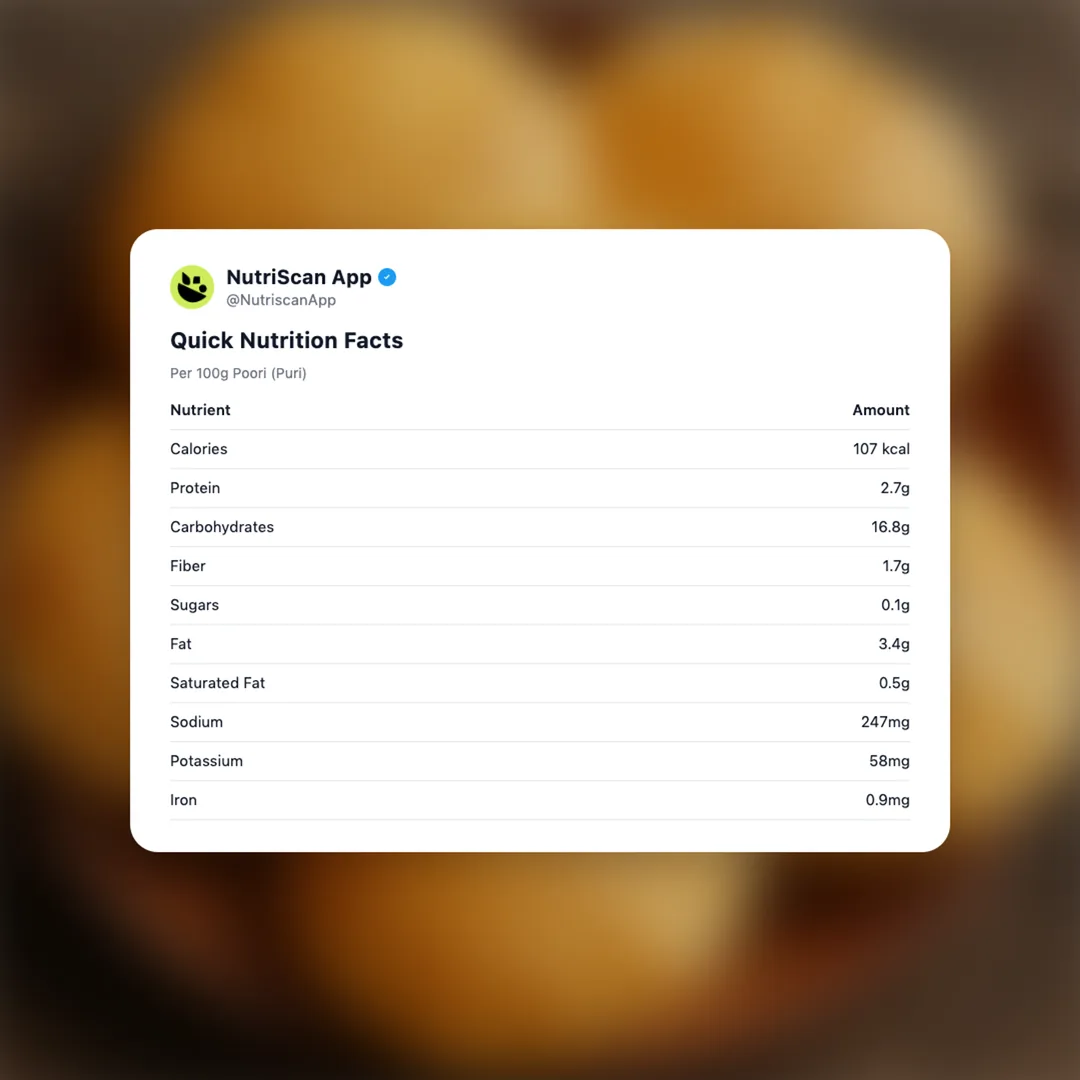Select the Iron row label
1080x1080 pixels.
tap(183, 800)
